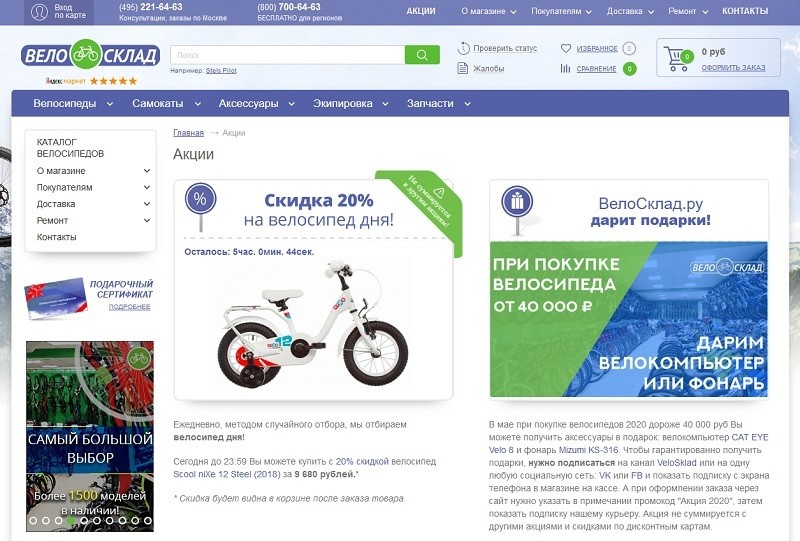This screenshot has height=541, width=800.
Task: Click Жалобы link
Action: [x=489, y=68]
